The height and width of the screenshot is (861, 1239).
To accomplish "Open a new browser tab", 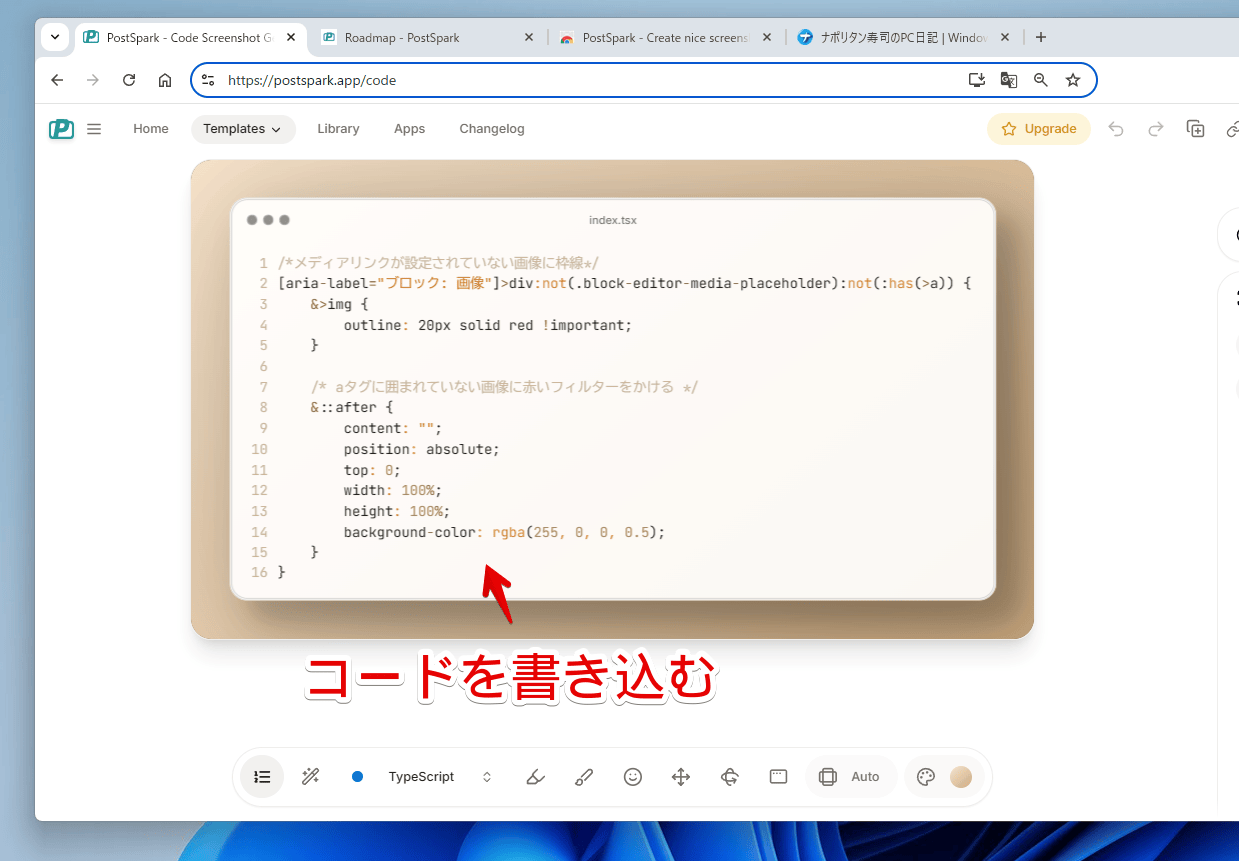I will tap(1041, 38).
